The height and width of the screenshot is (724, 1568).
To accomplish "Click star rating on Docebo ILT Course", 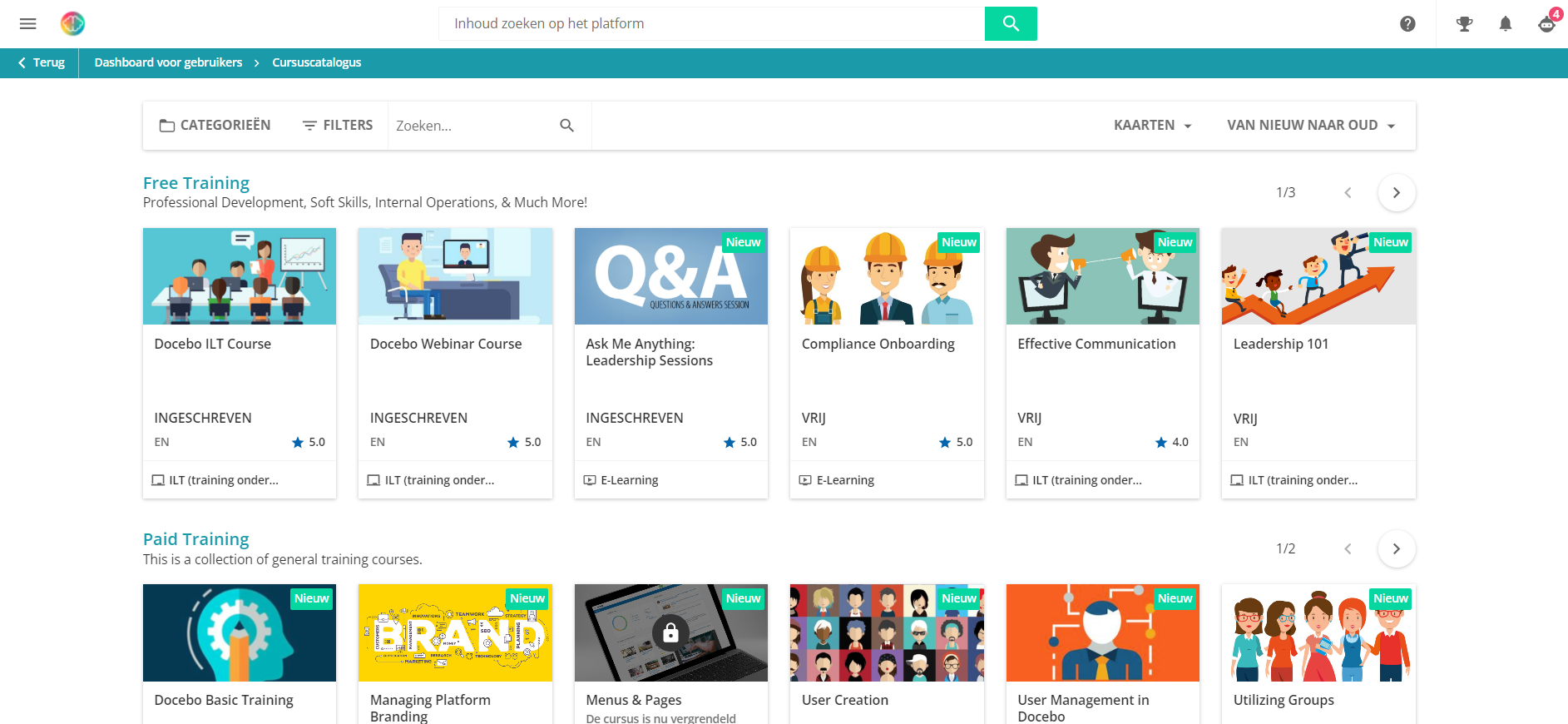I will click(298, 442).
